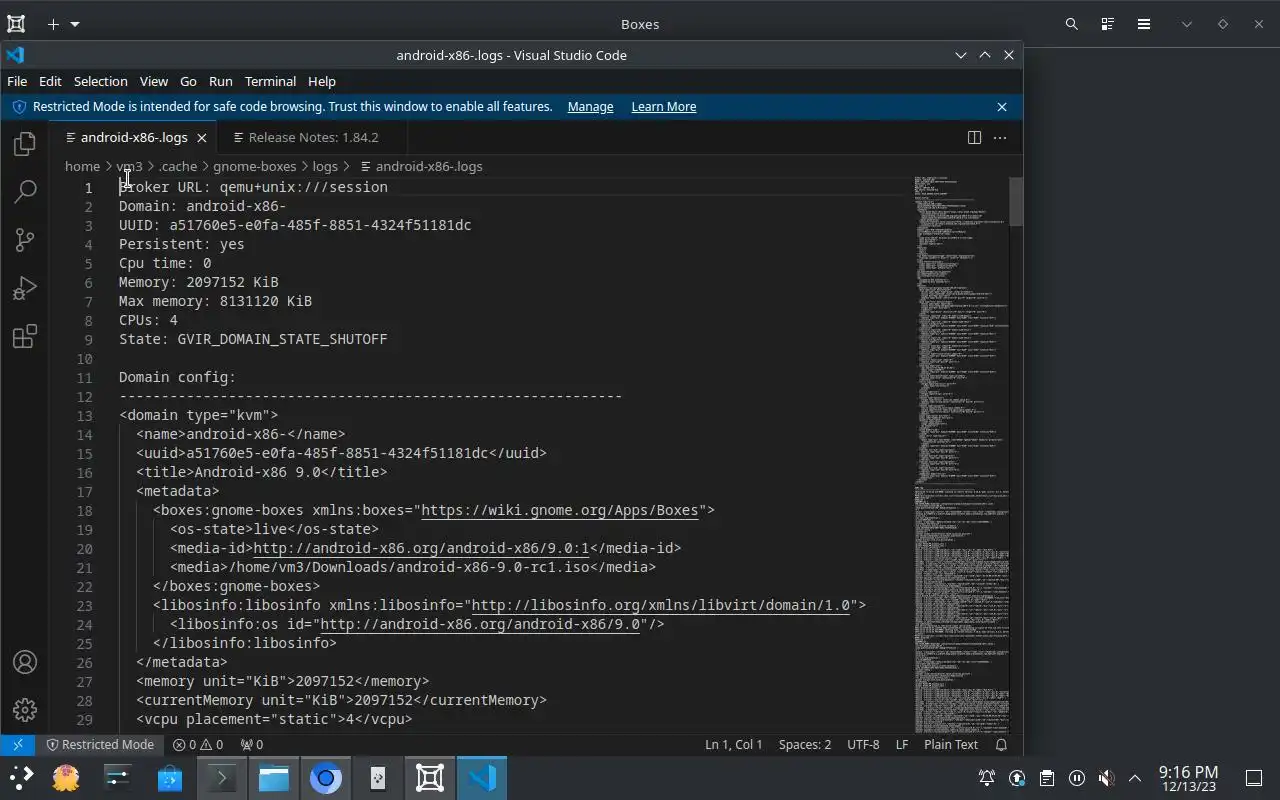Open the Selection menu
This screenshot has width=1280, height=800.
coord(100,81)
